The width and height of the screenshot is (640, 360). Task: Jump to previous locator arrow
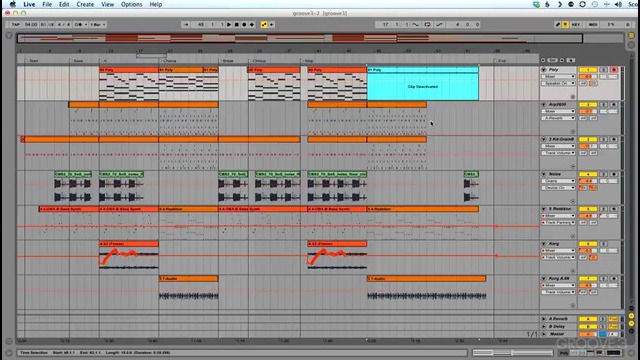tap(543, 60)
